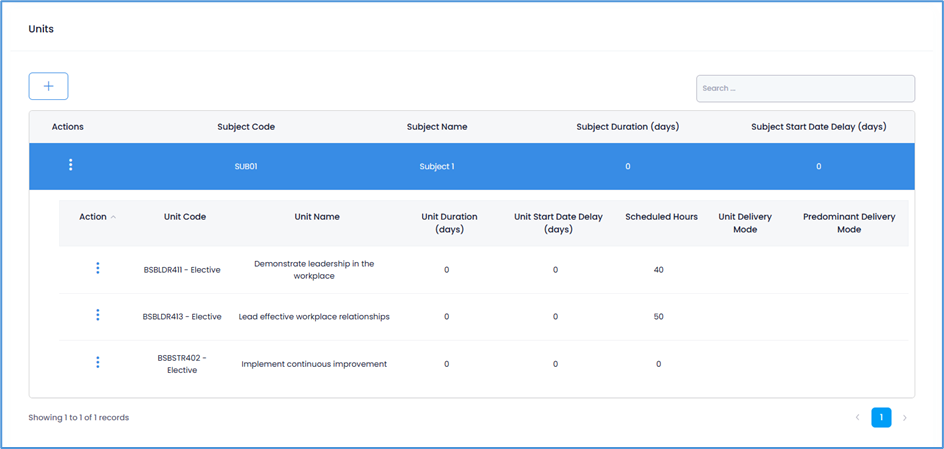The width and height of the screenshot is (944, 449).
Task: Click the Scheduled Hours column header
Action: tap(659, 217)
